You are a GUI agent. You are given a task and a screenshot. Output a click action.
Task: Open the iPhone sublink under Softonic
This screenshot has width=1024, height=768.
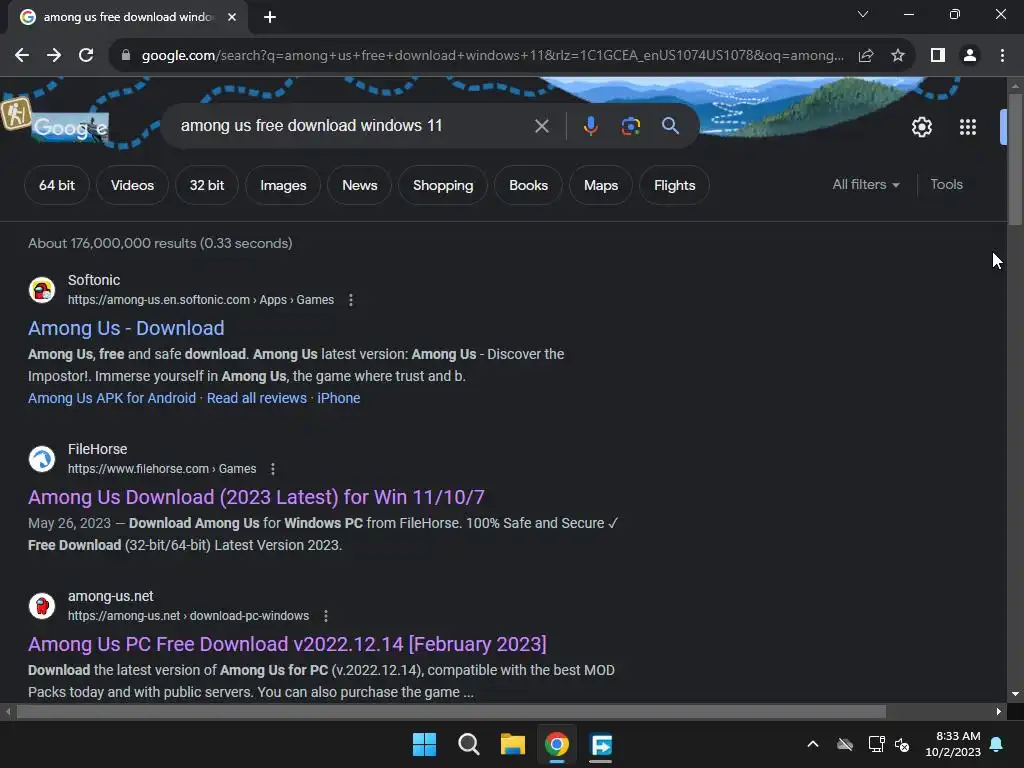338,398
